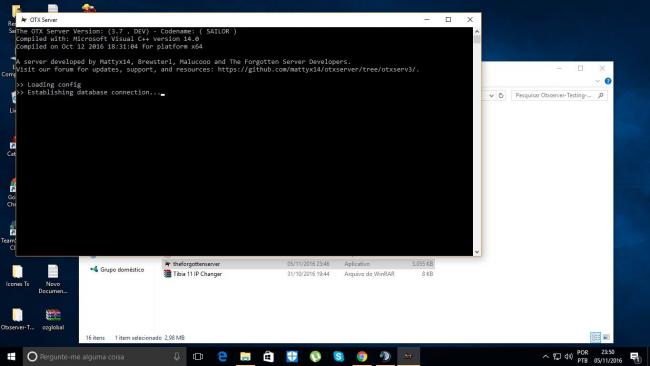Focus the Pesquisar Otxserver-Testing search field
650x366 pixels.
pyautogui.click(x=559, y=96)
